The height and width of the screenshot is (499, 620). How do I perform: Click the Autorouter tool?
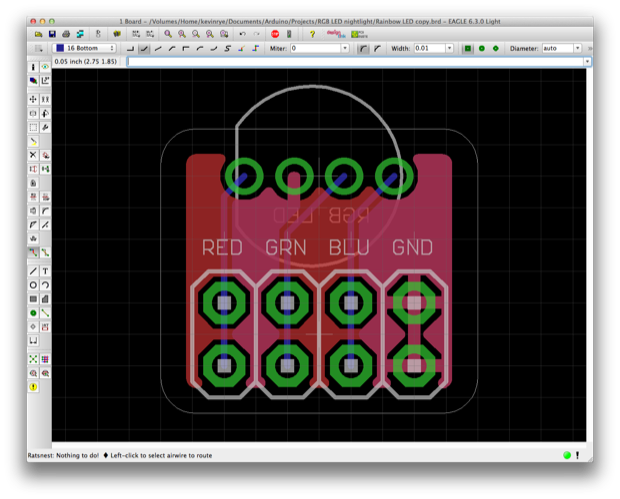45,359
